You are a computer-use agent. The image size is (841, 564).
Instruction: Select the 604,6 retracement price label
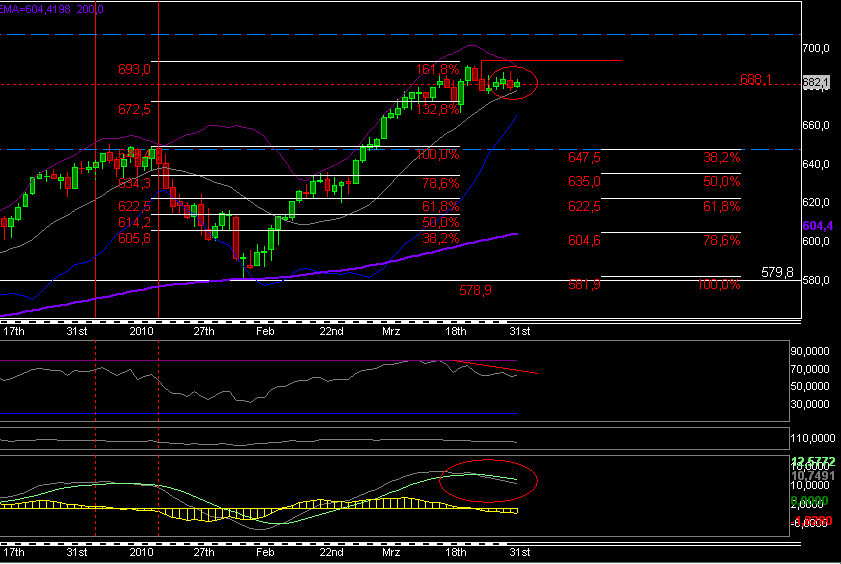point(584,240)
